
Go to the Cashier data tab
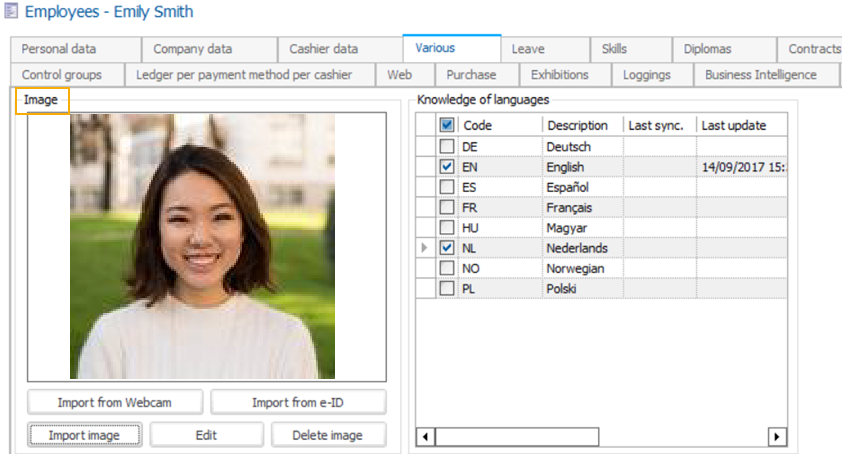click(323, 49)
